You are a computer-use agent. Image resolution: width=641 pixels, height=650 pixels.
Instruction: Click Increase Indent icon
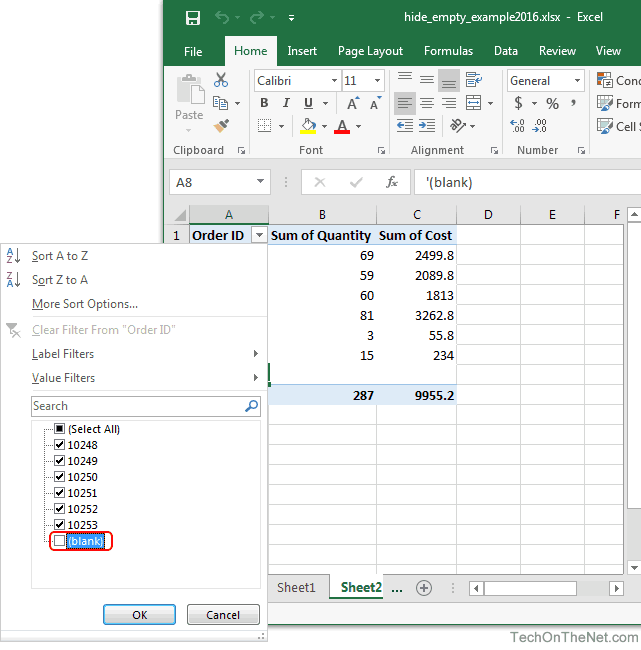point(427,126)
